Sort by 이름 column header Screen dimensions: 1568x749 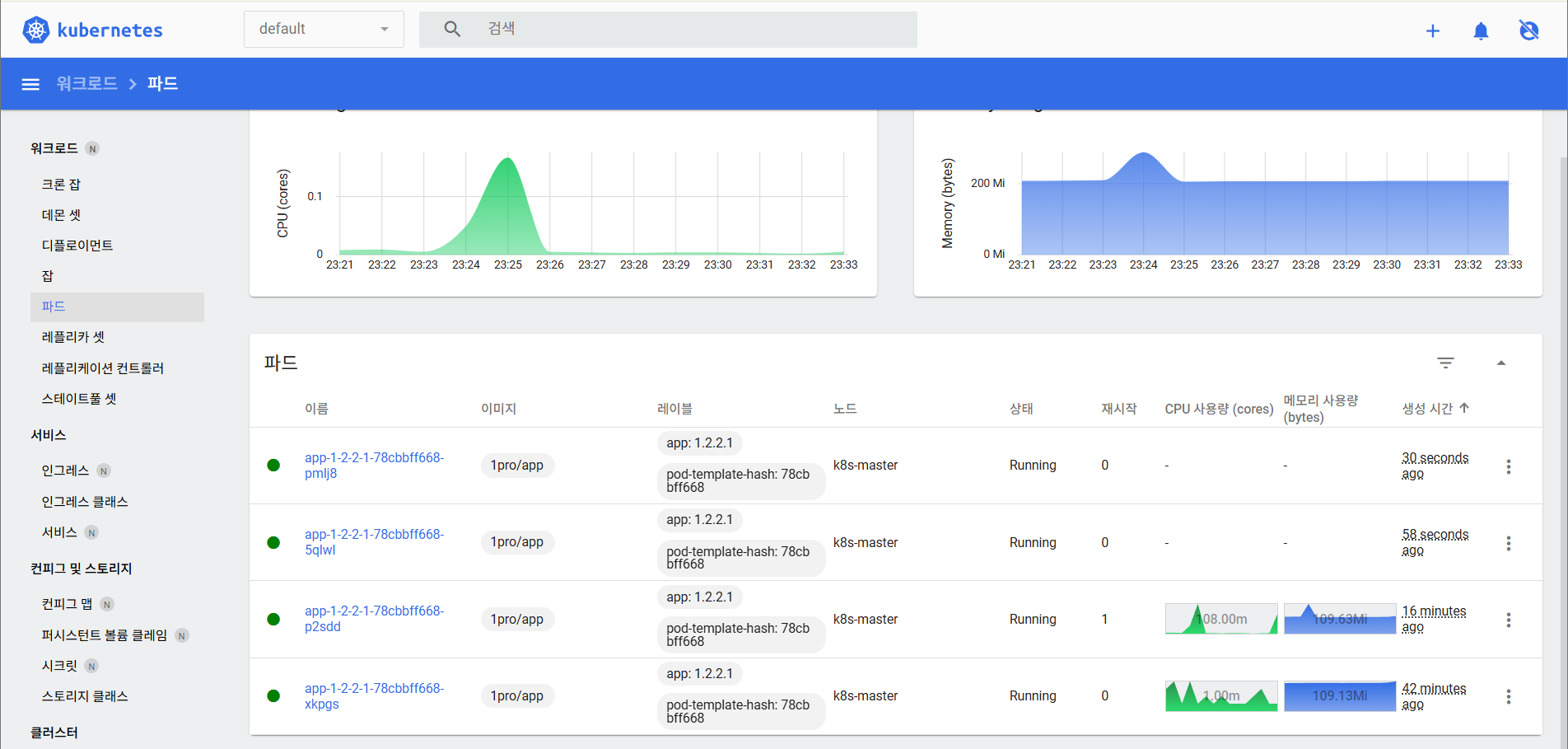coord(316,409)
